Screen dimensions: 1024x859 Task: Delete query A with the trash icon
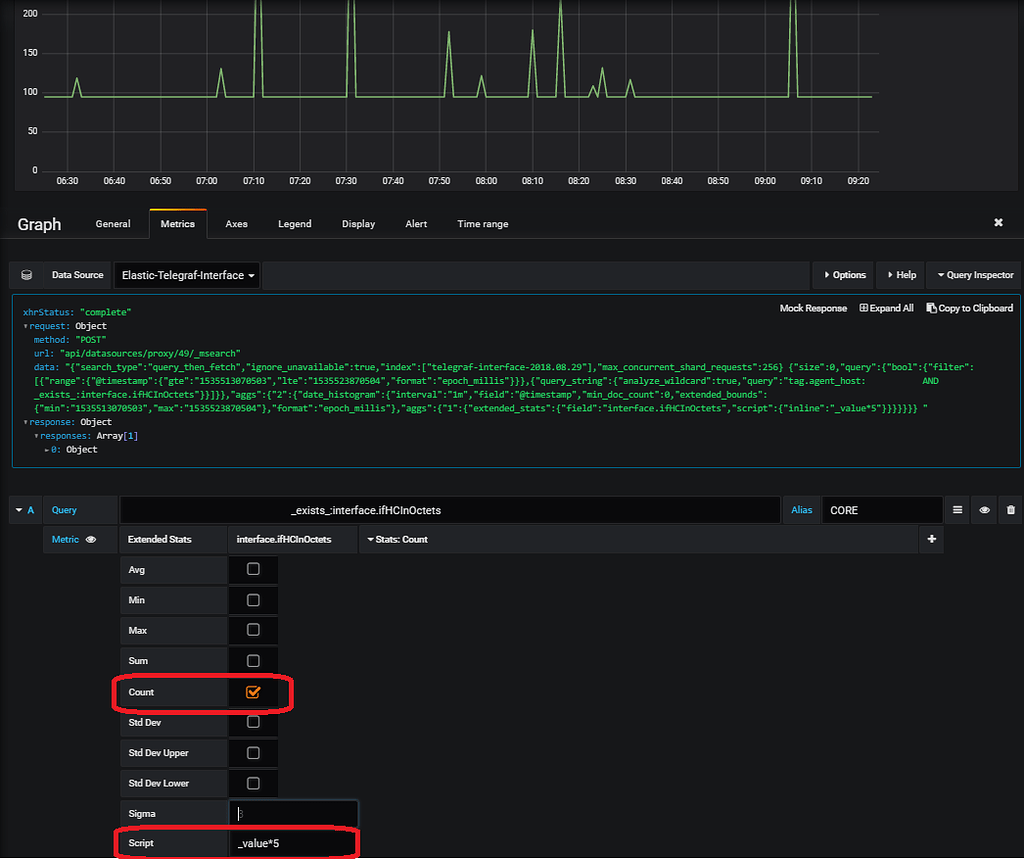pyautogui.click(x=1011, y=510)
